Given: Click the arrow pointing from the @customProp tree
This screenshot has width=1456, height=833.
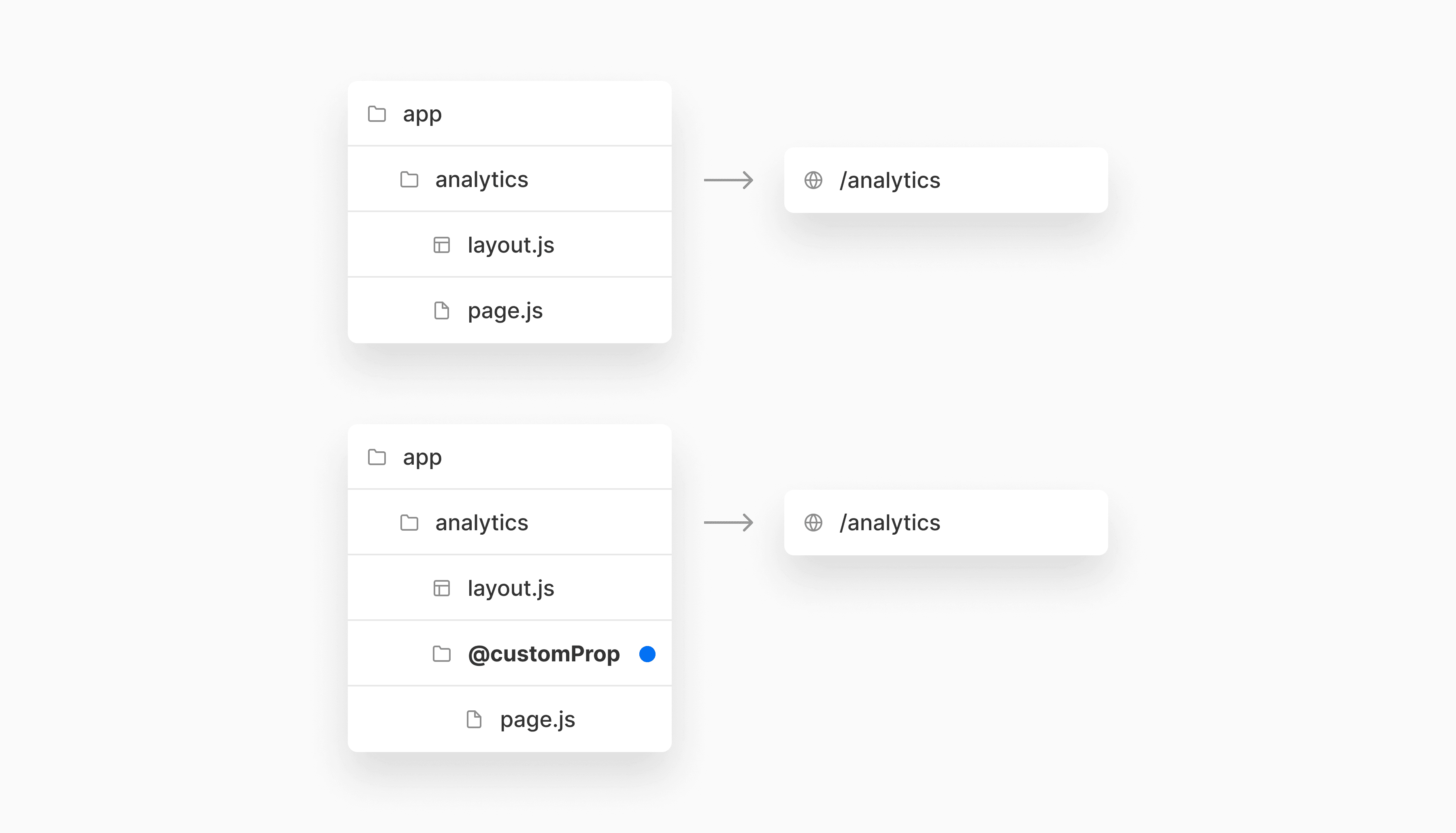Looking at the screenshot, I should click(728, 522).
